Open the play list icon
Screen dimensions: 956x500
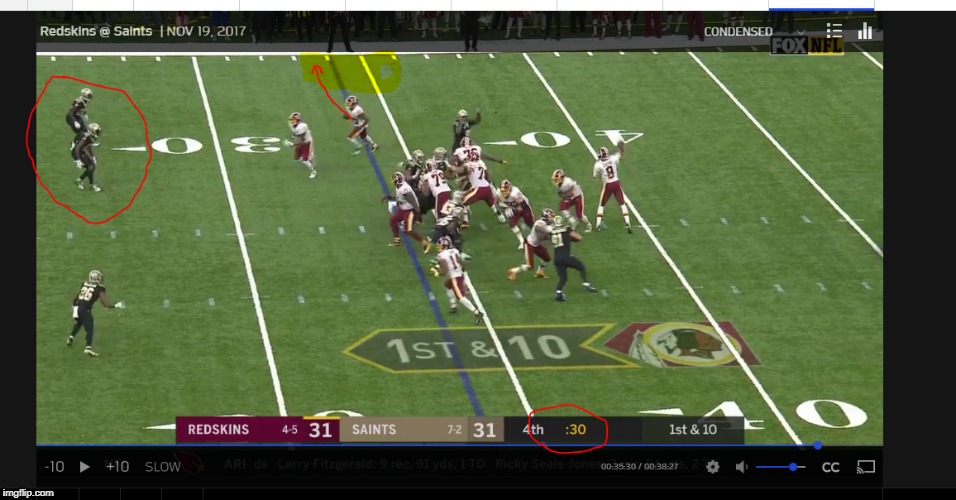click(x=834, y=30)
